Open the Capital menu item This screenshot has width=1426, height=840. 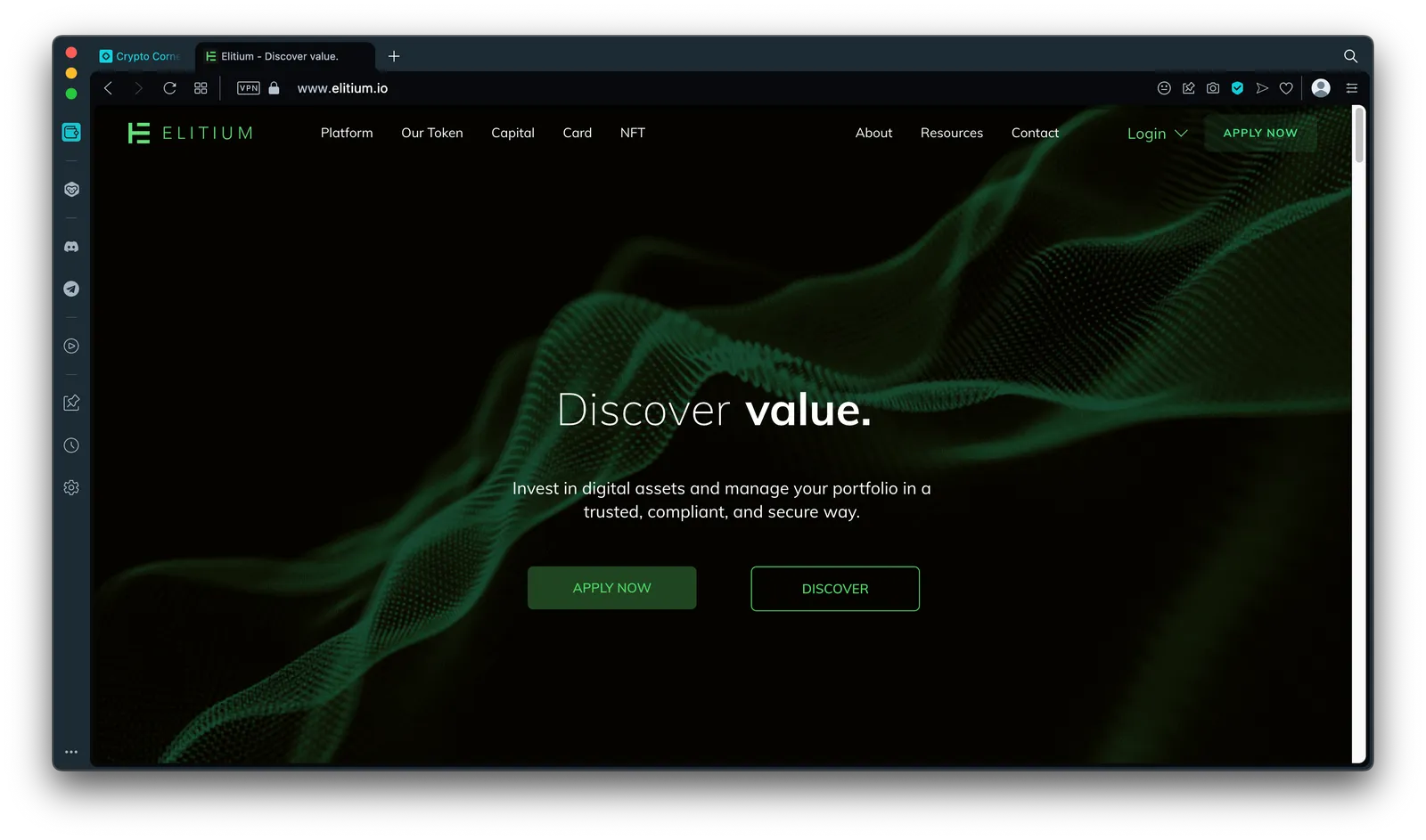[x=512, y=133]
